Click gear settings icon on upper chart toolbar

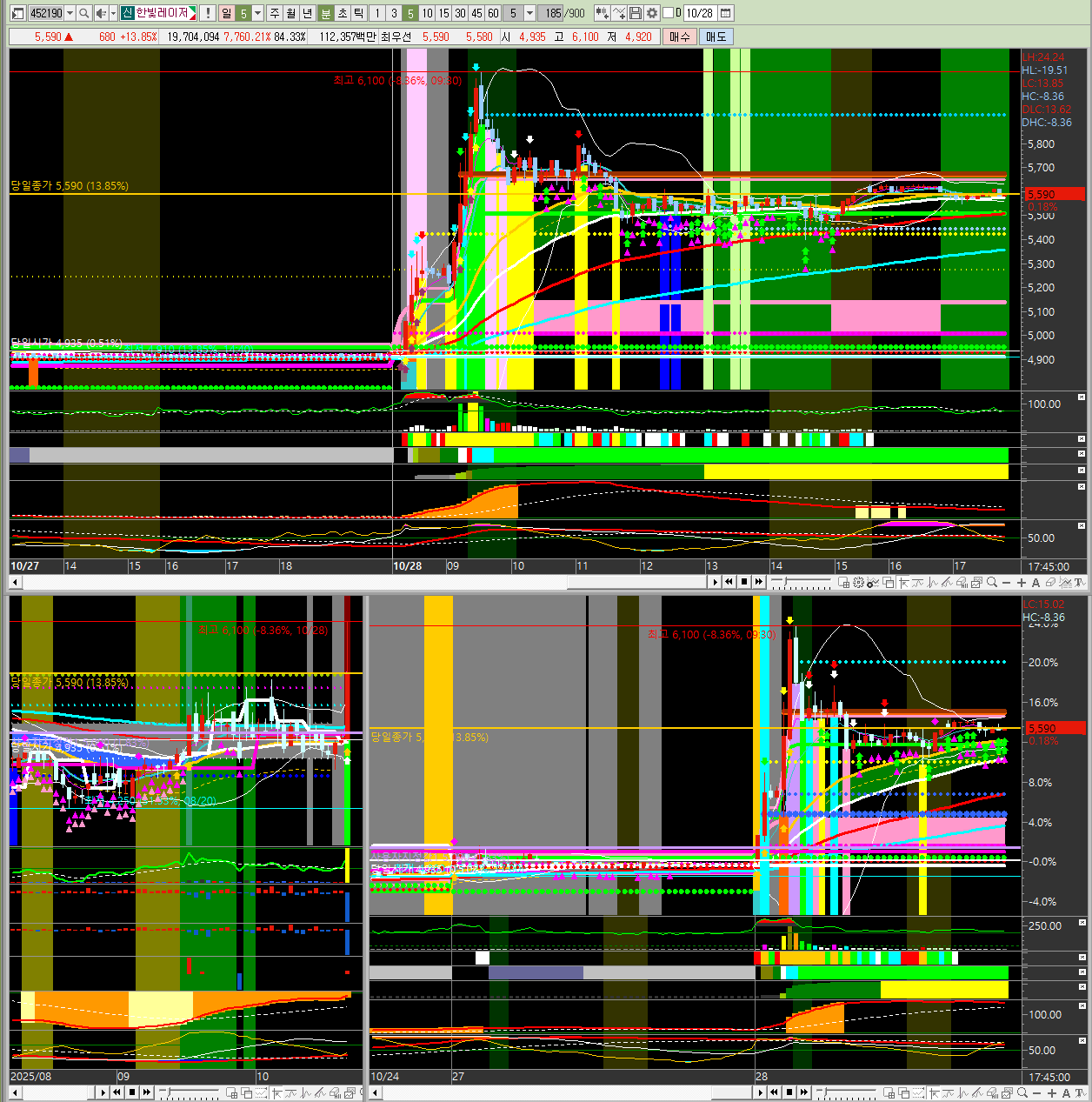click(x=858, y=583)
